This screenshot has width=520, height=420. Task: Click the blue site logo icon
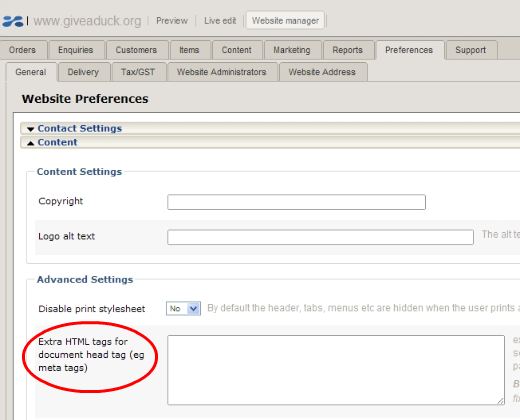click(x=13, y=21)
